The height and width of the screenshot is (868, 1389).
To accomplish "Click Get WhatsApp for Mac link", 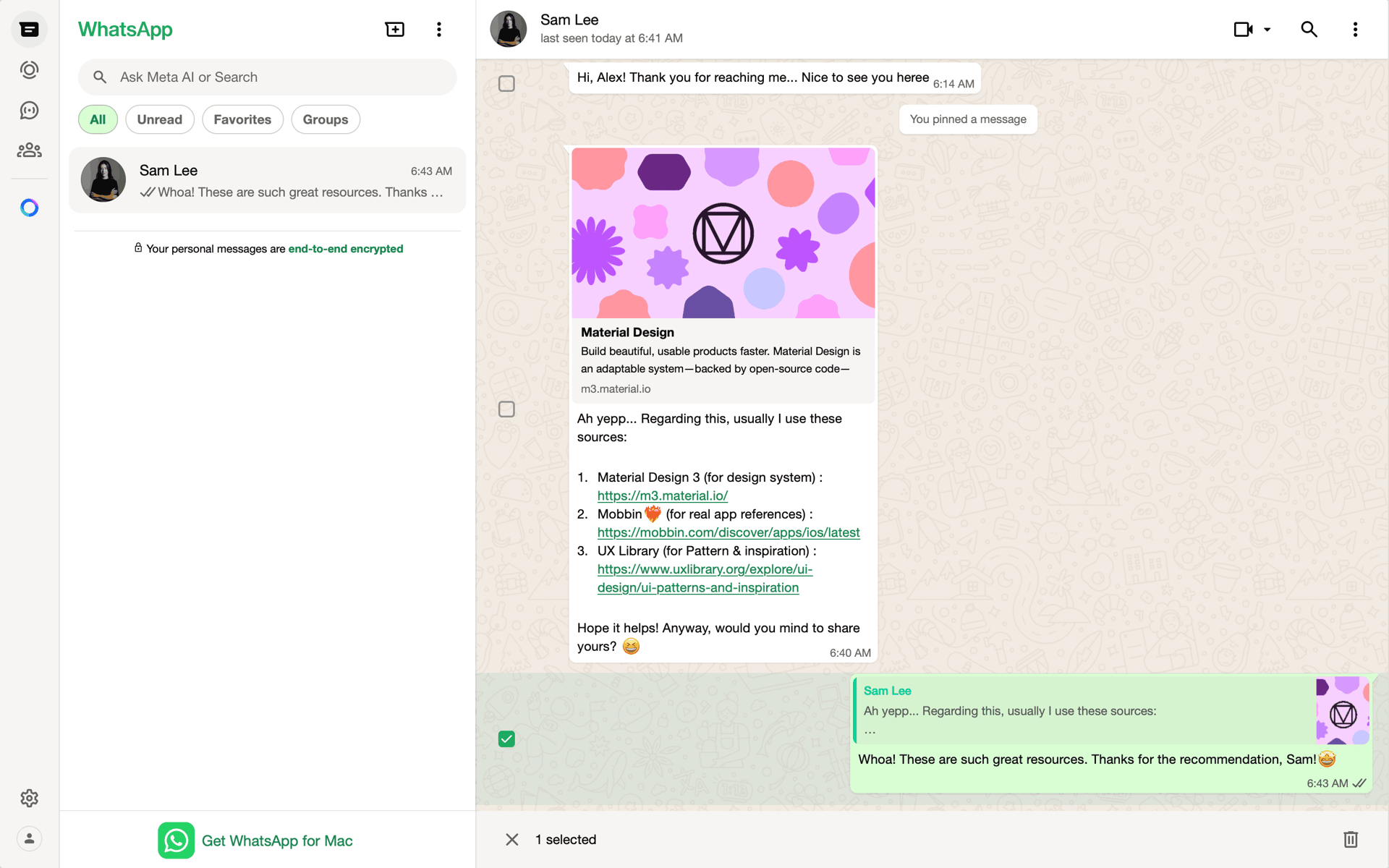I will (277, 841).
